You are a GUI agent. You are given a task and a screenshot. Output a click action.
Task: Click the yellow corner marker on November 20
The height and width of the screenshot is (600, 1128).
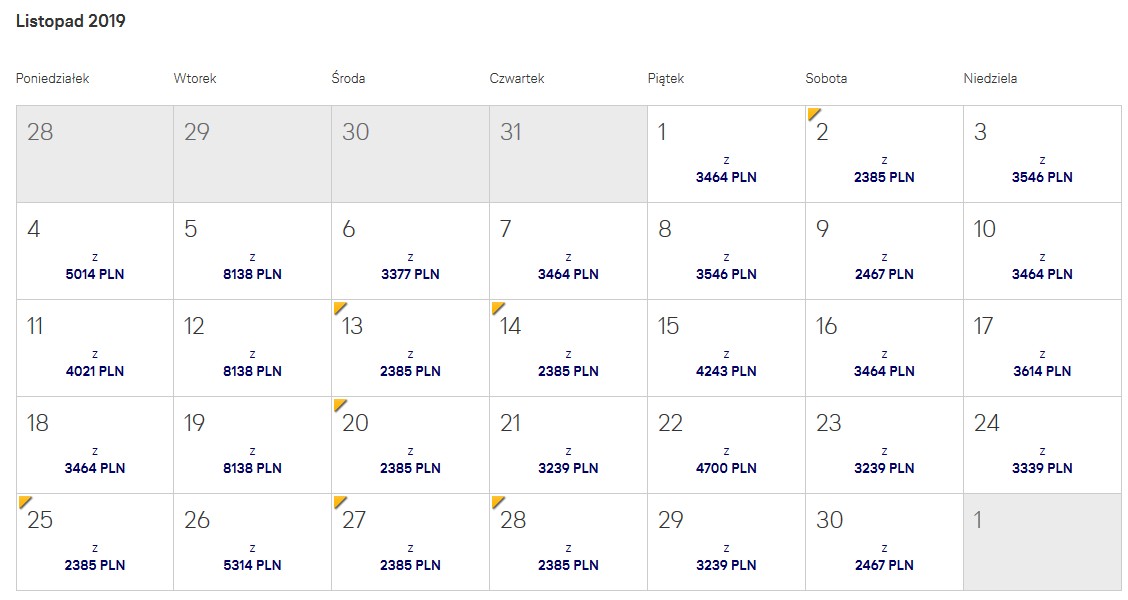339,404
